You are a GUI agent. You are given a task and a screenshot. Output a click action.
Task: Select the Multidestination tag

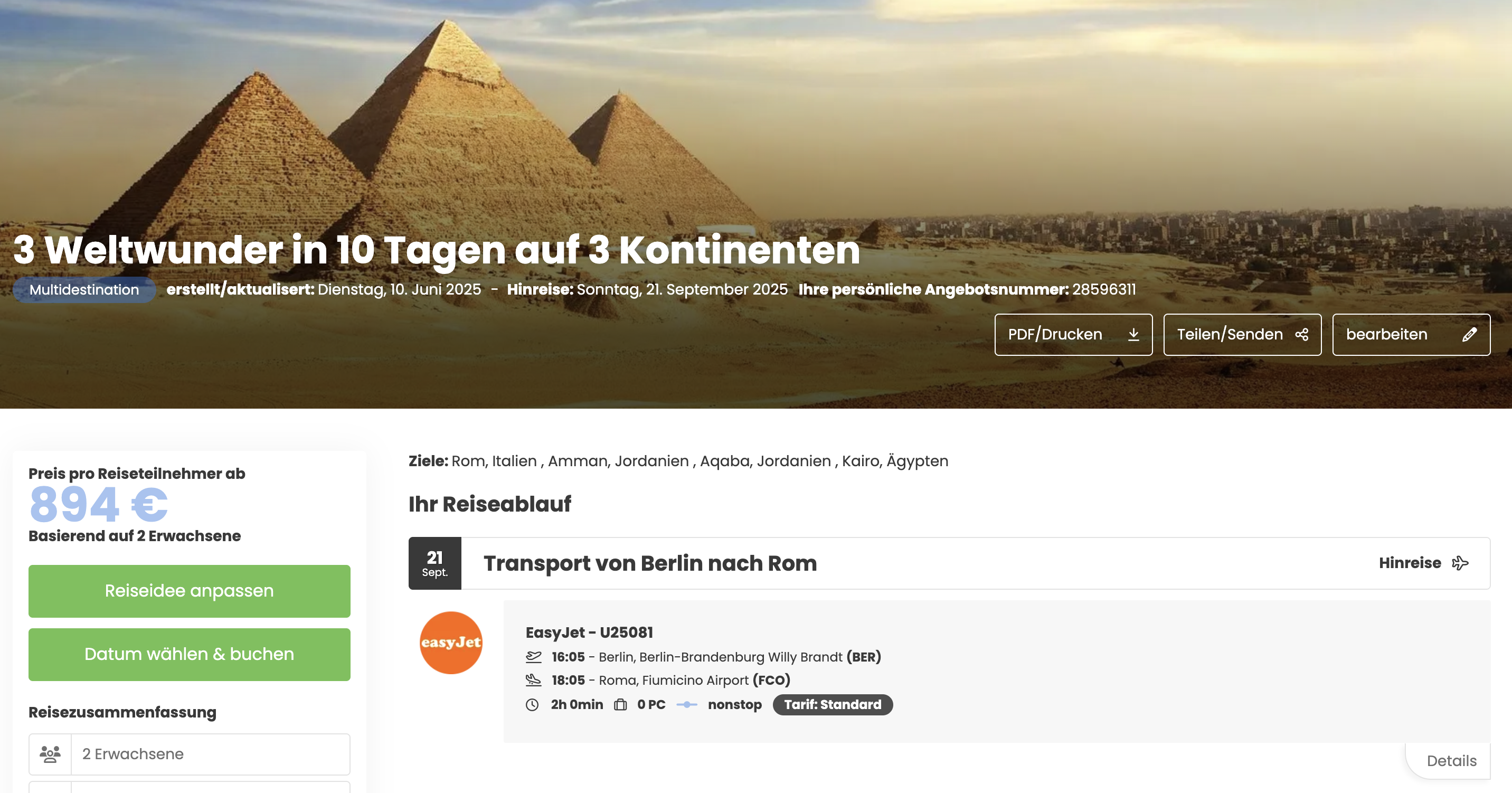click(84, 290)
